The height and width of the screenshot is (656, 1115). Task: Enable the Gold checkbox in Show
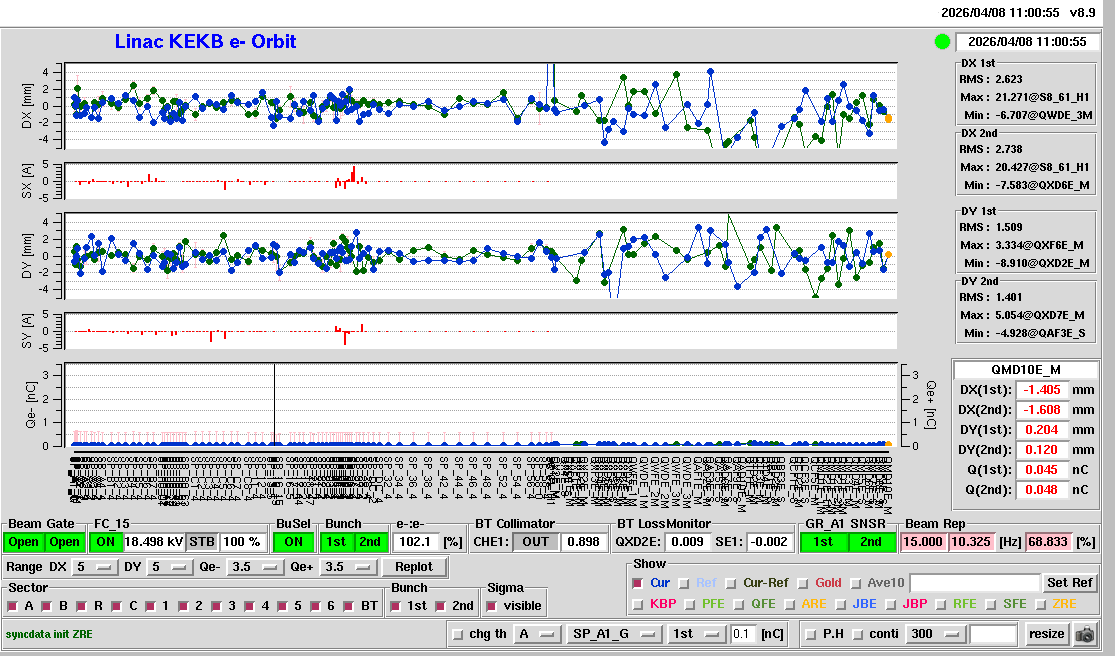click(x=803, y=583)
